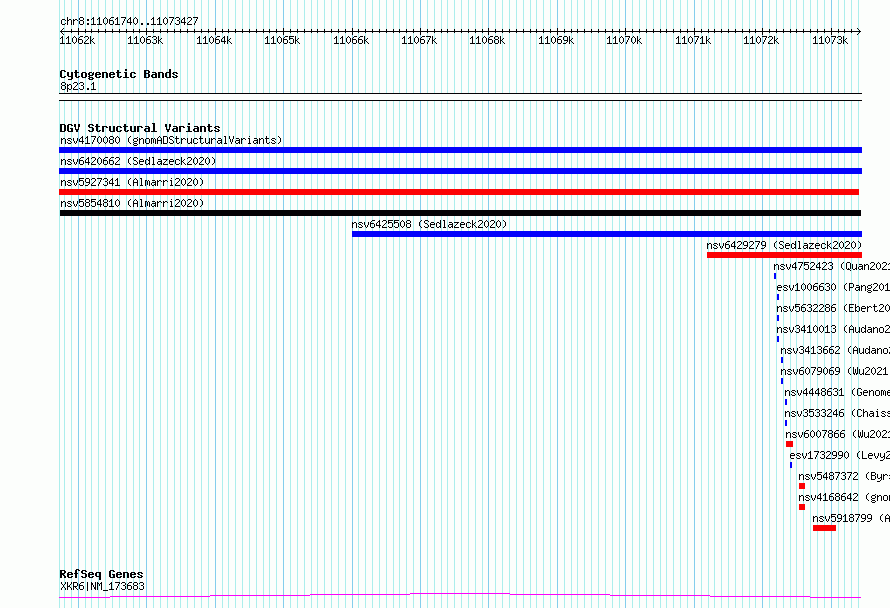Click the XKR6|NM_173683 gene label
This screenshot has width=890, height=608.
tap(102, 586)
